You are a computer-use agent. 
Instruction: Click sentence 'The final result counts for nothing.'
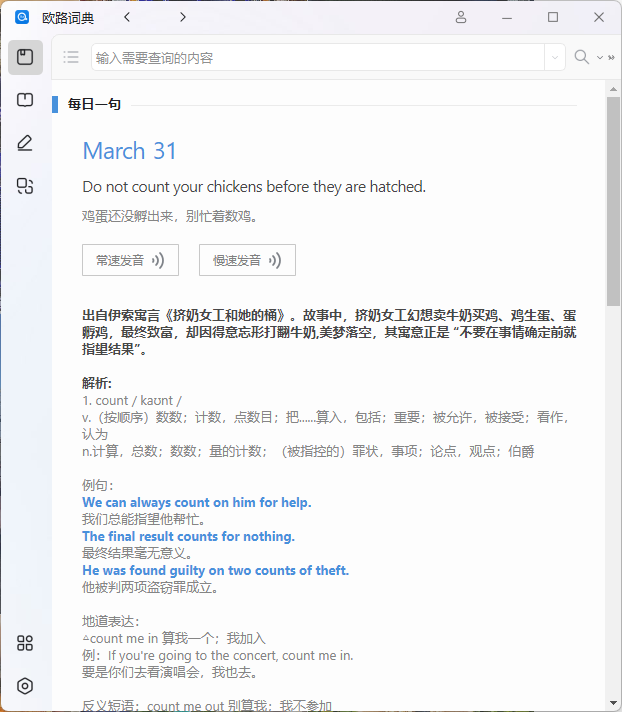[x=188, y=536]
